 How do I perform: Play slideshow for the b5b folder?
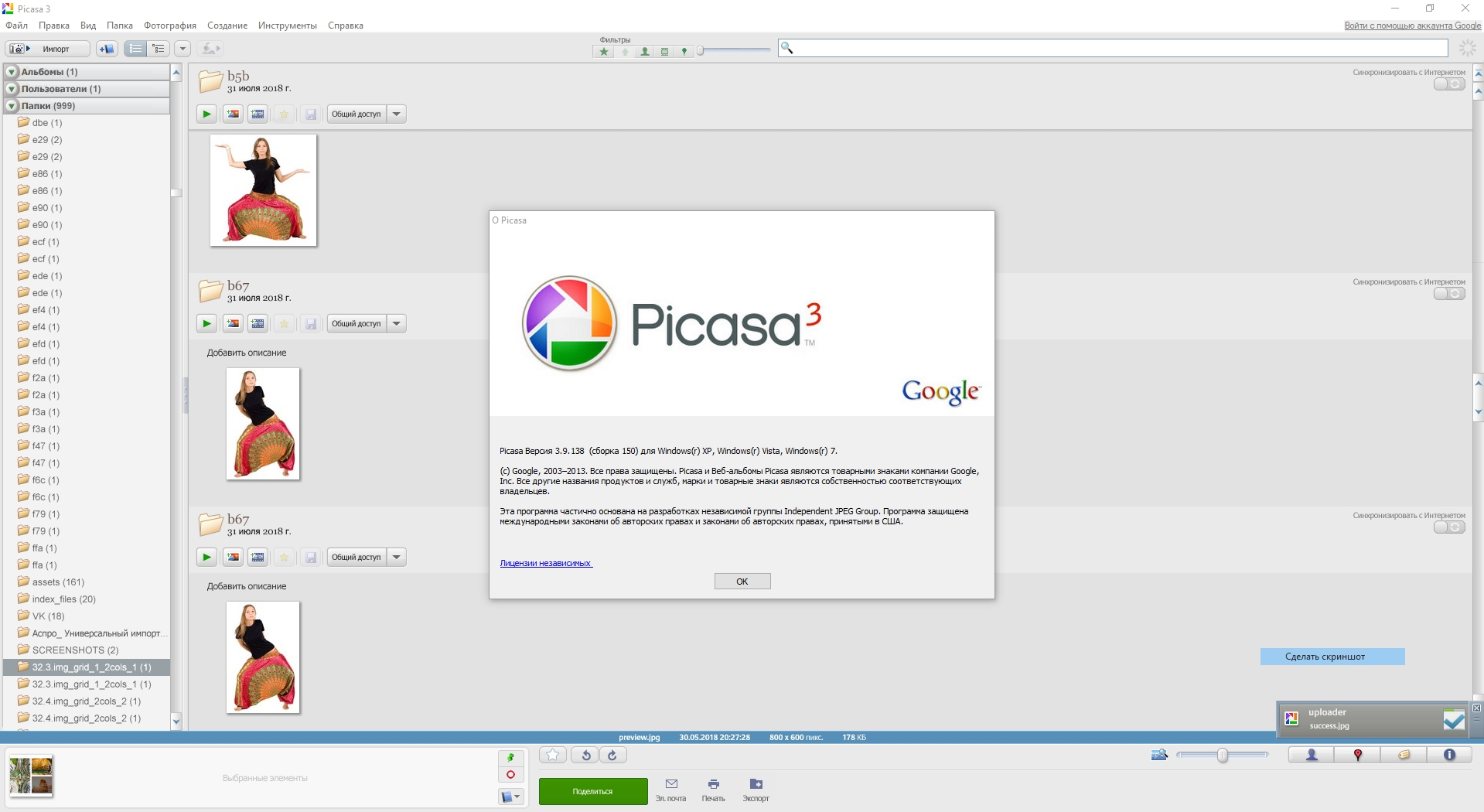tap(206, 114)
